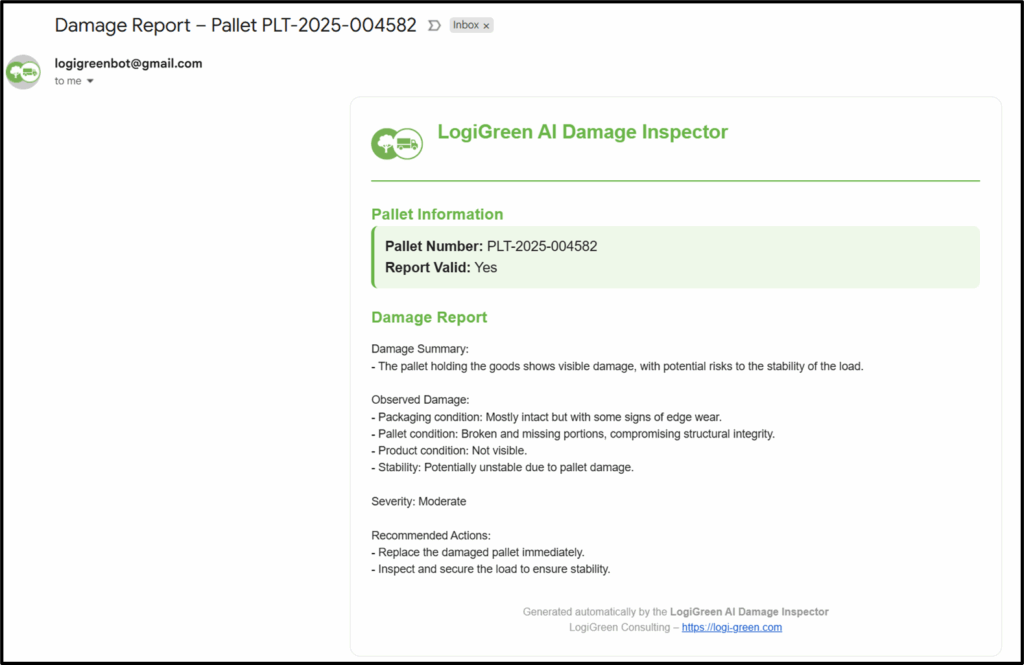The image size is (1024, 665).
Task: Click the LogiGreen AI Damage Inspector title
Action: (582, 132)
